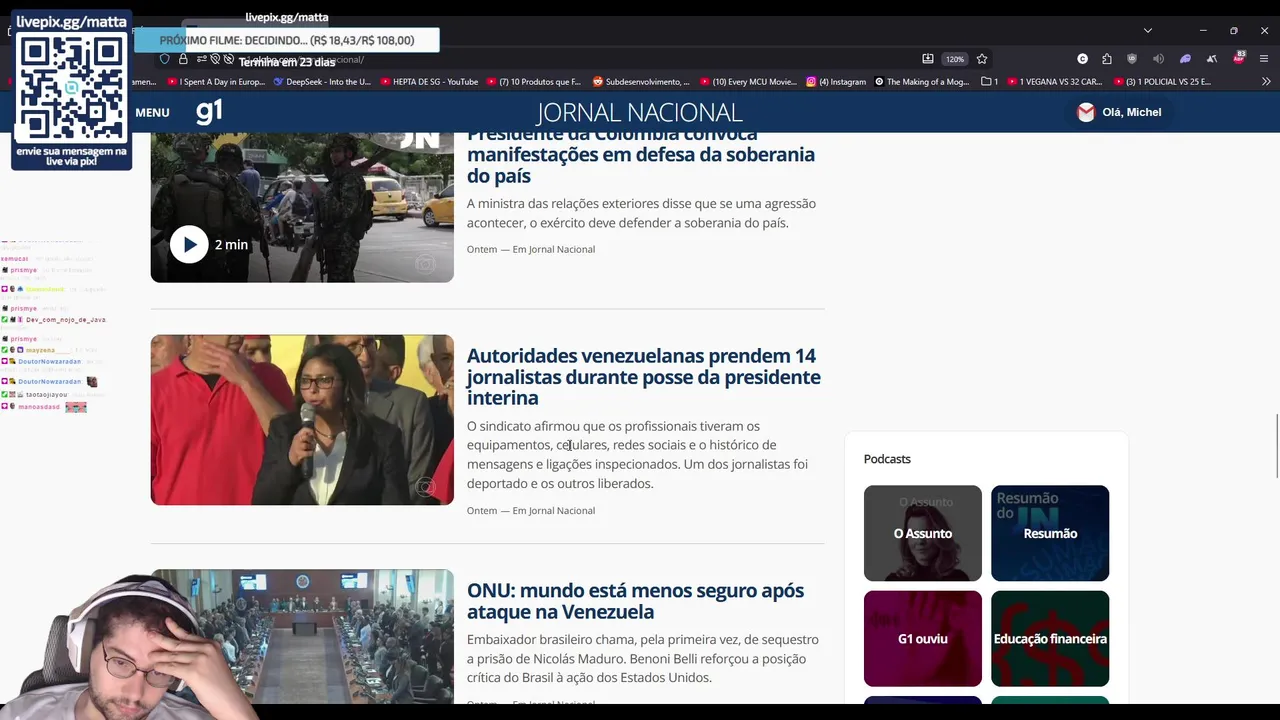Image resolution: width=1280 pixels, height=720 pixels.
Task: Open the 1 VEGANA VS 32 CAR... bookmark
Action: click(1054, 82)
